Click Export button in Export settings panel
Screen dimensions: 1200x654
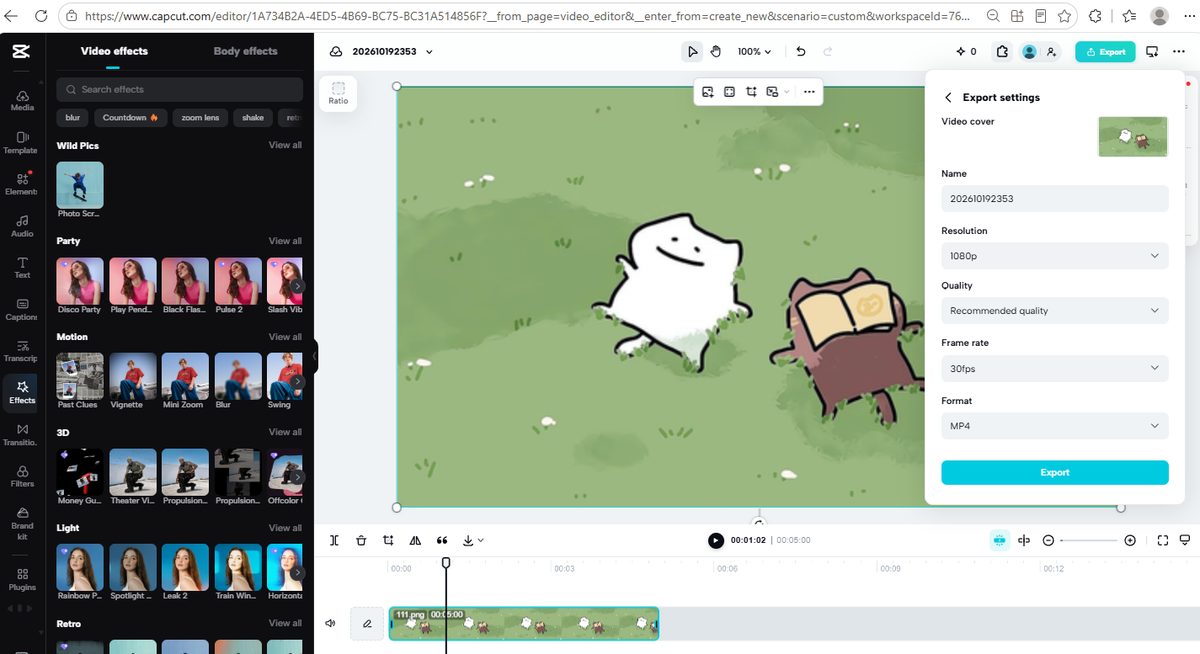point(1055,473)
